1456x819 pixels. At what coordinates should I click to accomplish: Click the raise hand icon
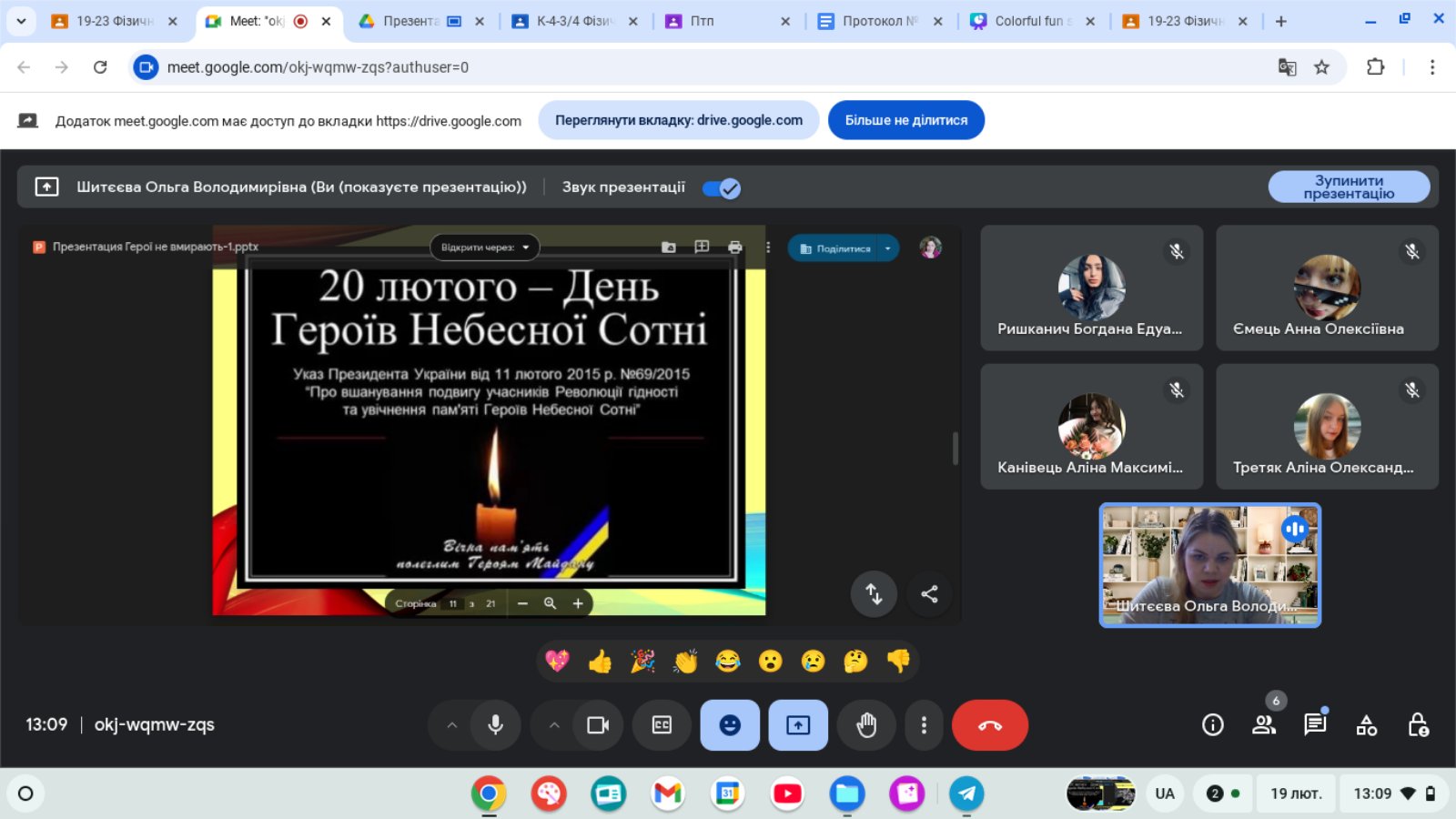point(865,725)
